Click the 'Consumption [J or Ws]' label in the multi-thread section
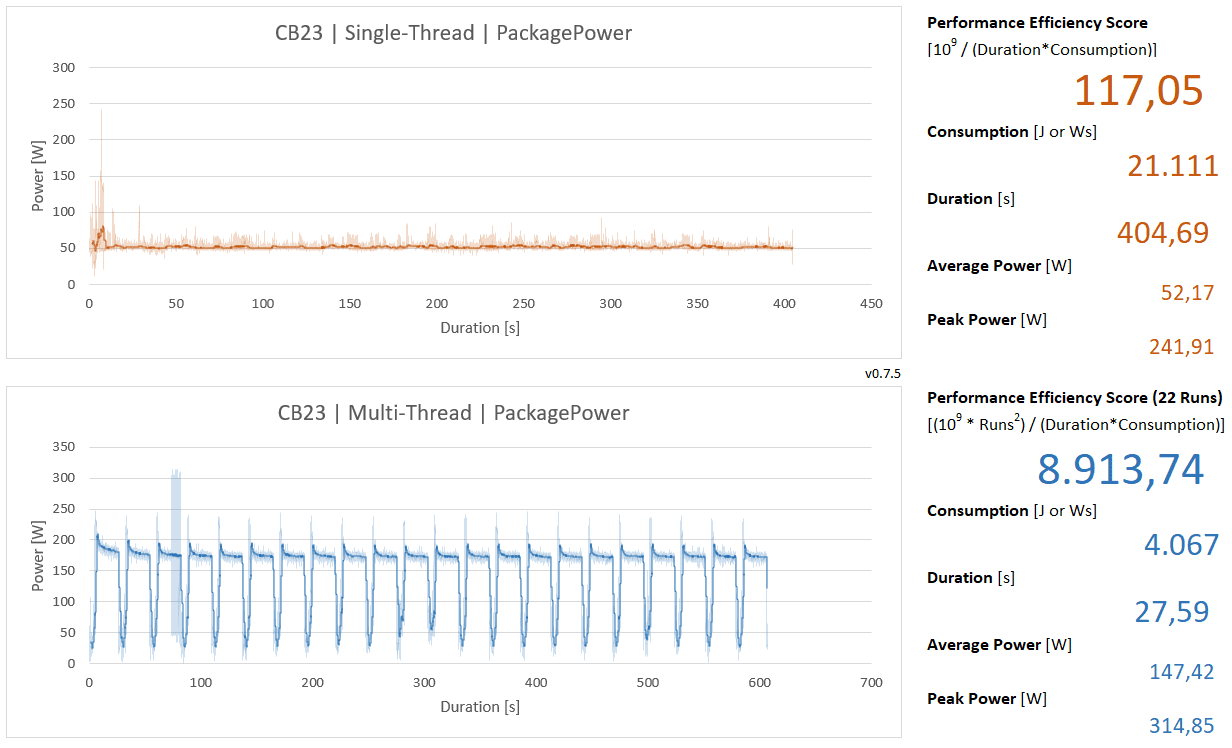The image size is (1232, 748). tap(1012, 511)
